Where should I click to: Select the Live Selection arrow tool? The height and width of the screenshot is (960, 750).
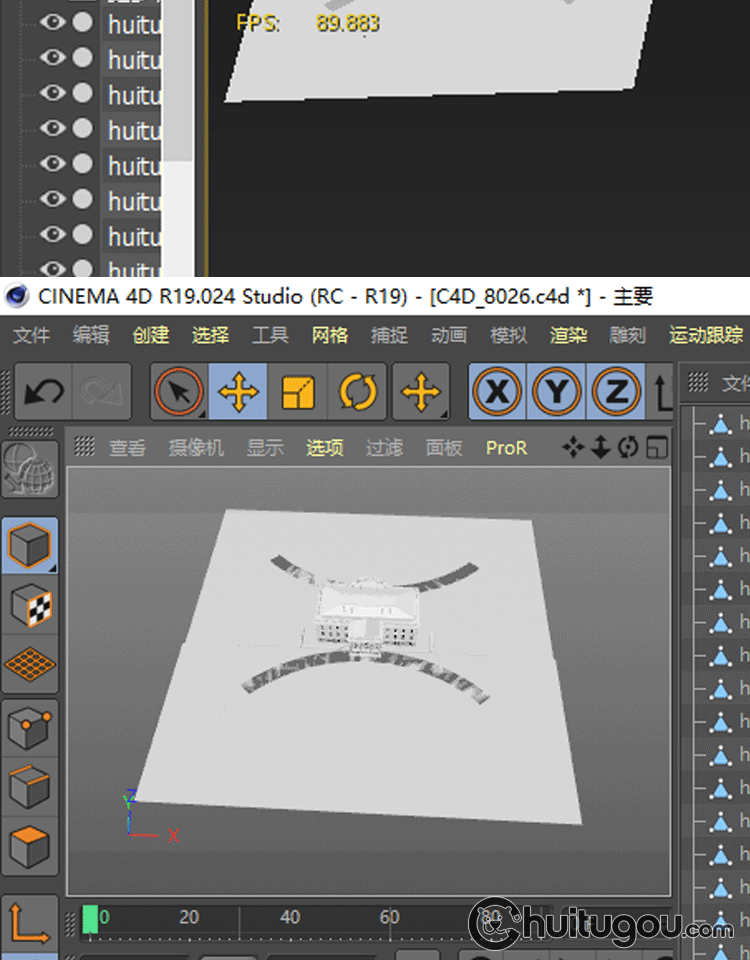click(x=179, y=391)
